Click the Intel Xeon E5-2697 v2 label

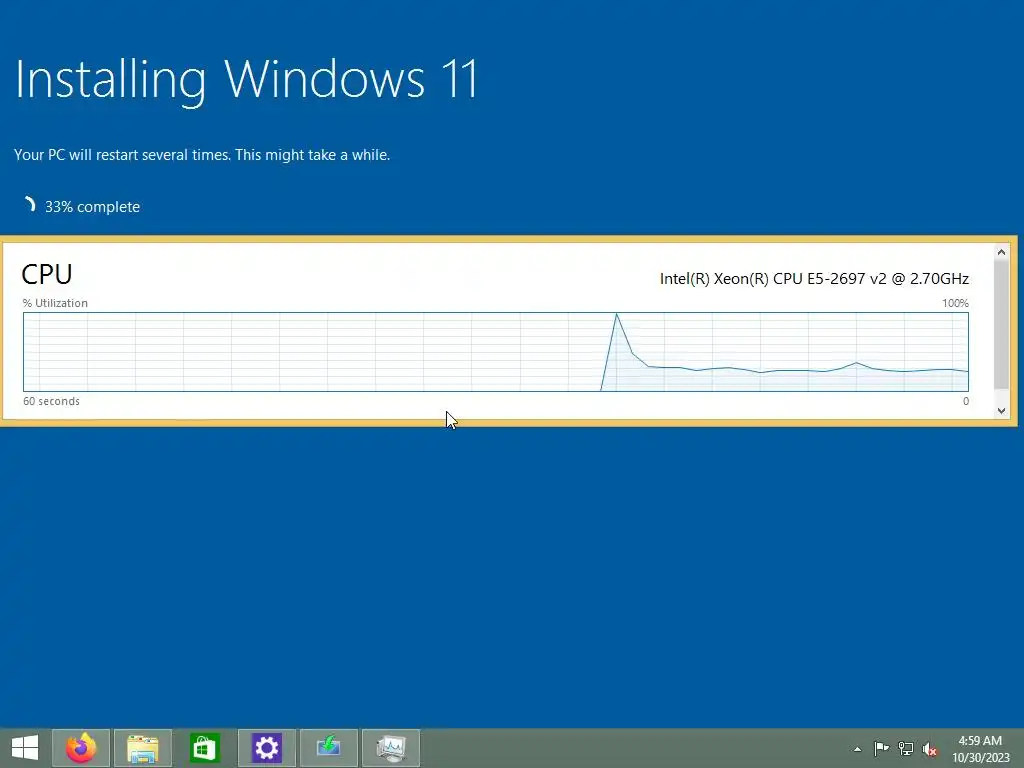[814, 279]
